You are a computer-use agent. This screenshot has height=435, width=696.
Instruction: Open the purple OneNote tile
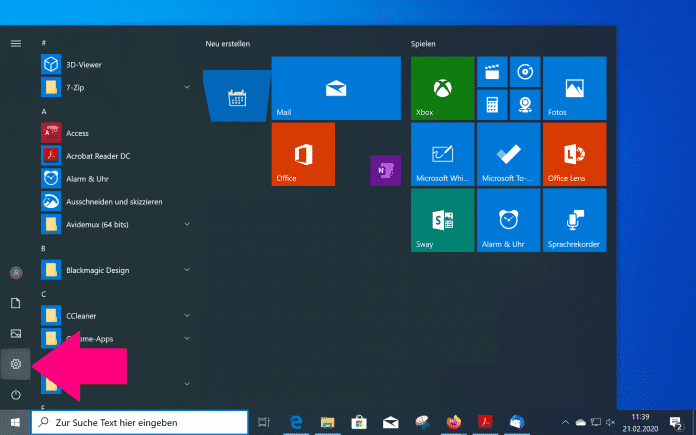(384, 171)
